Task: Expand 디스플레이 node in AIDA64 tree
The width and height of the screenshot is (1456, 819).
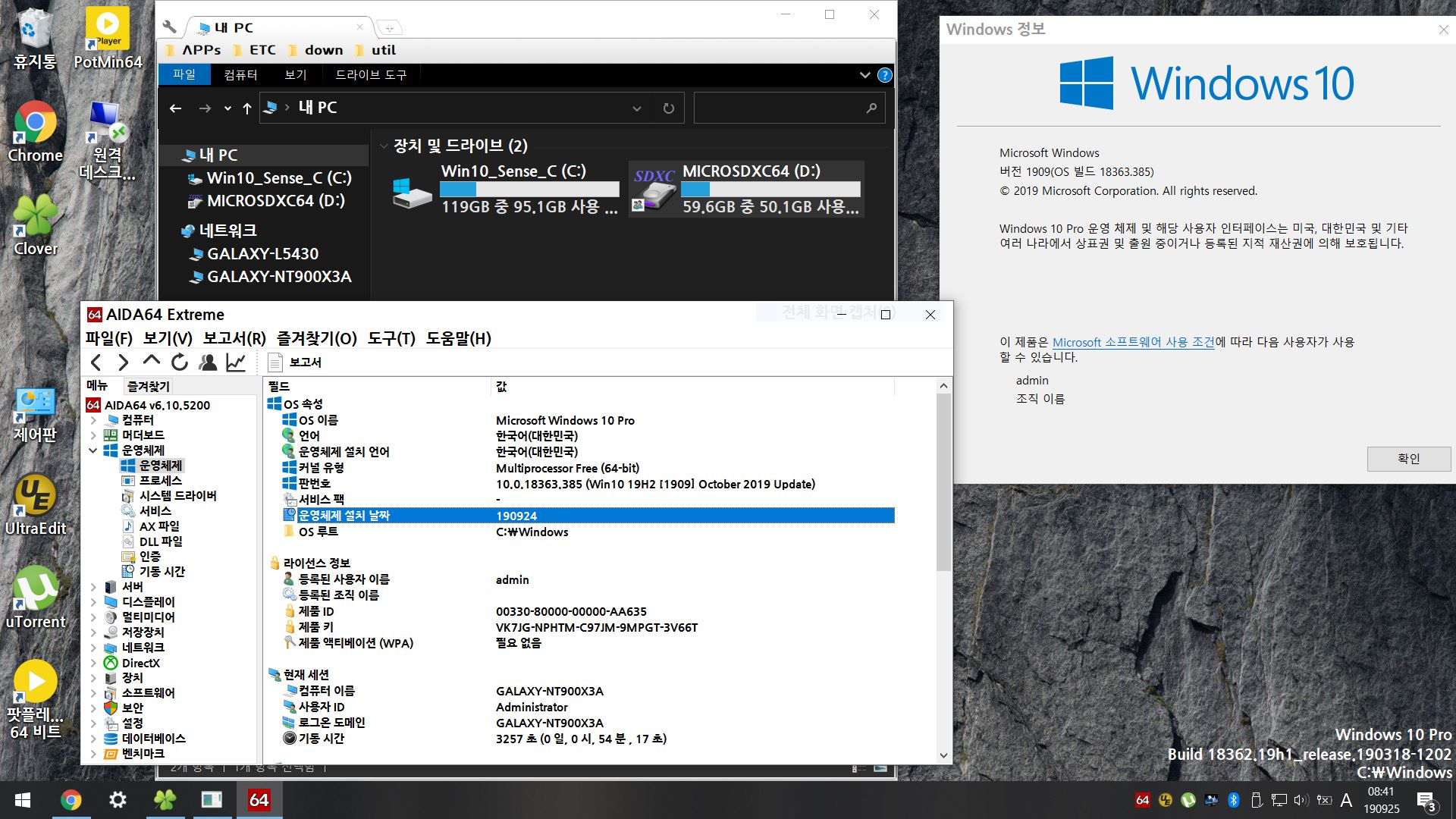Action: (x=93, y=602)
